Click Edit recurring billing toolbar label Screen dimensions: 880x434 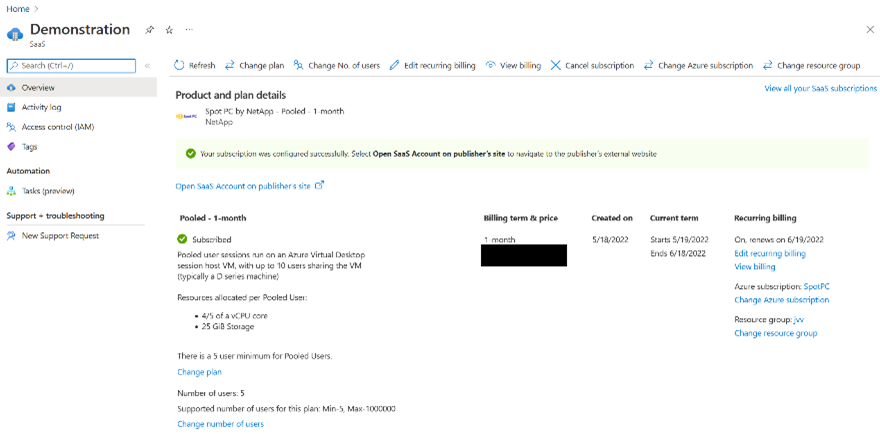point(440,66)
